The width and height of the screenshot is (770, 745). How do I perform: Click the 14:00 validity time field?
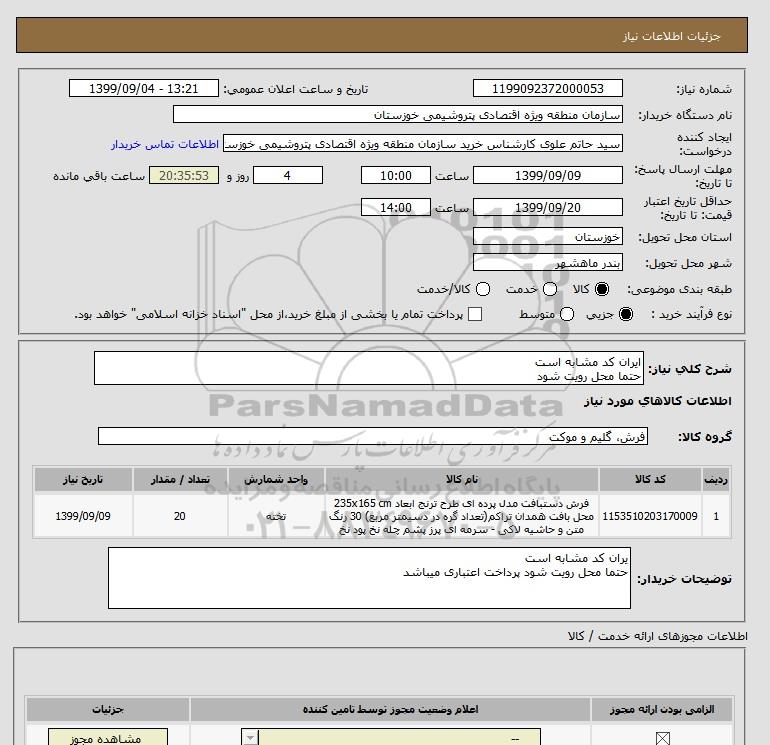(x=396, y=207)
